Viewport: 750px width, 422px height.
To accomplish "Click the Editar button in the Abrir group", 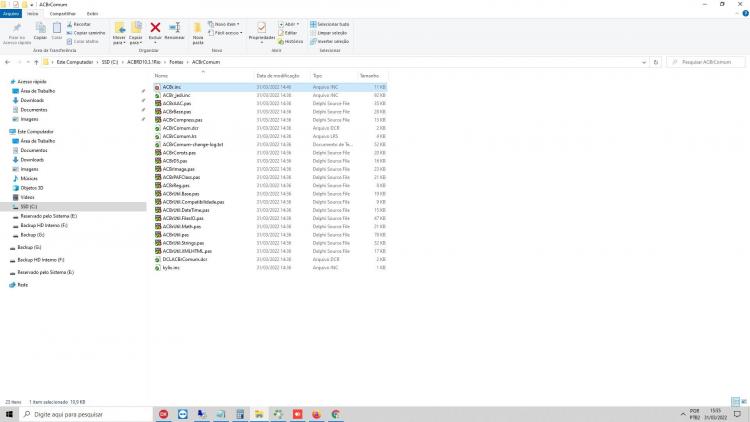I will tap(288, 33).
